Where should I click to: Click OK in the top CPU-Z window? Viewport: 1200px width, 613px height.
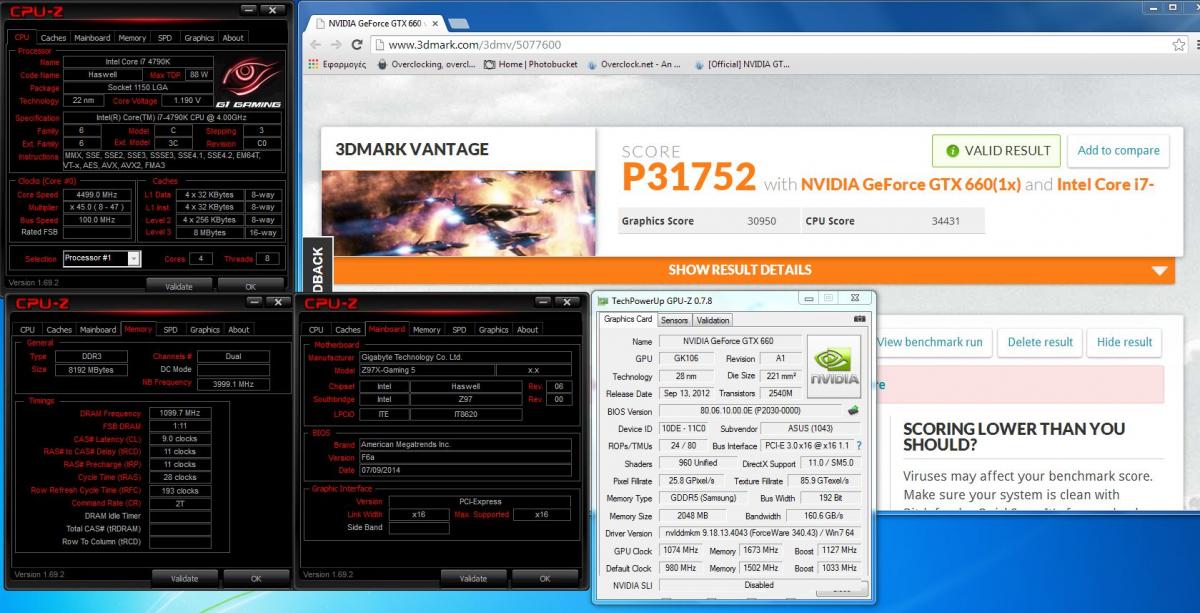[251, 286]
